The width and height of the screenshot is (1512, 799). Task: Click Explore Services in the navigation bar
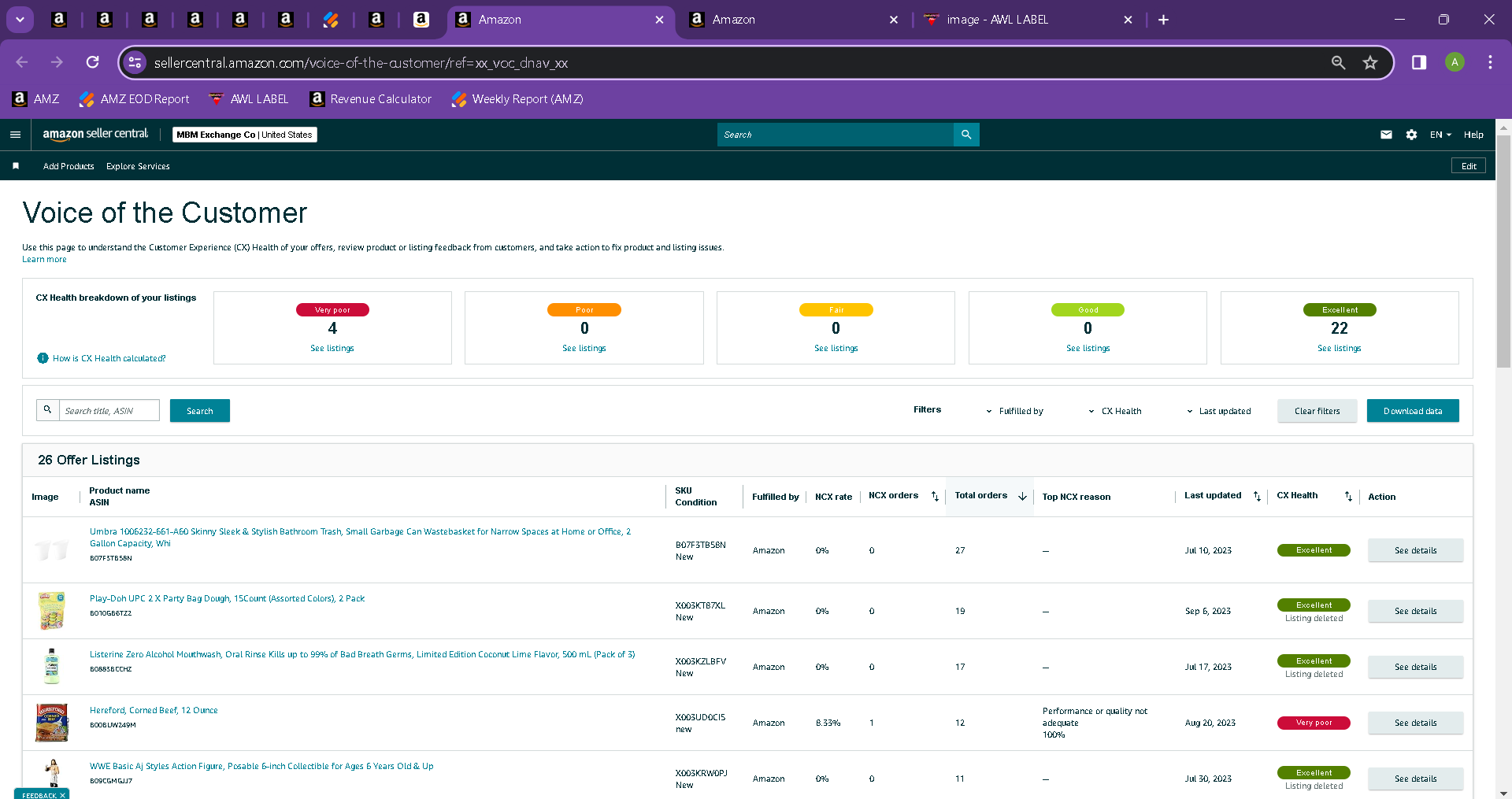tap(138, 166)
